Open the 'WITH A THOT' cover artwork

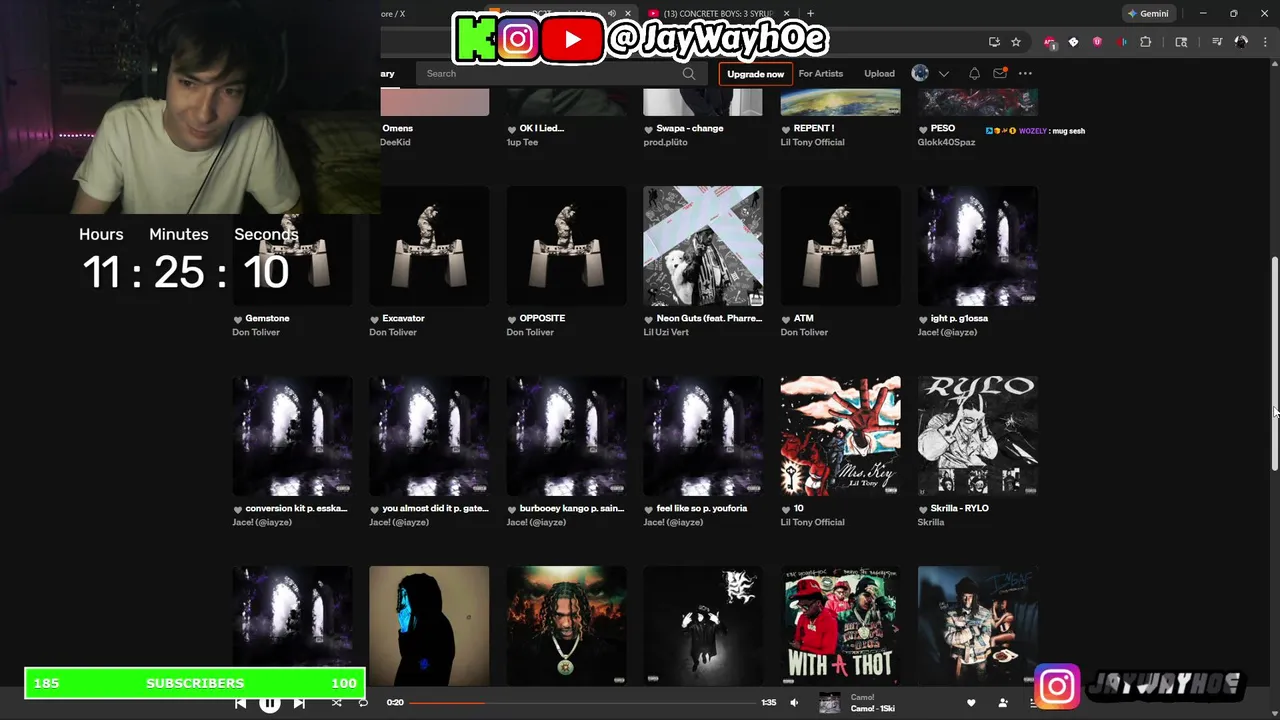click(840, 626)
